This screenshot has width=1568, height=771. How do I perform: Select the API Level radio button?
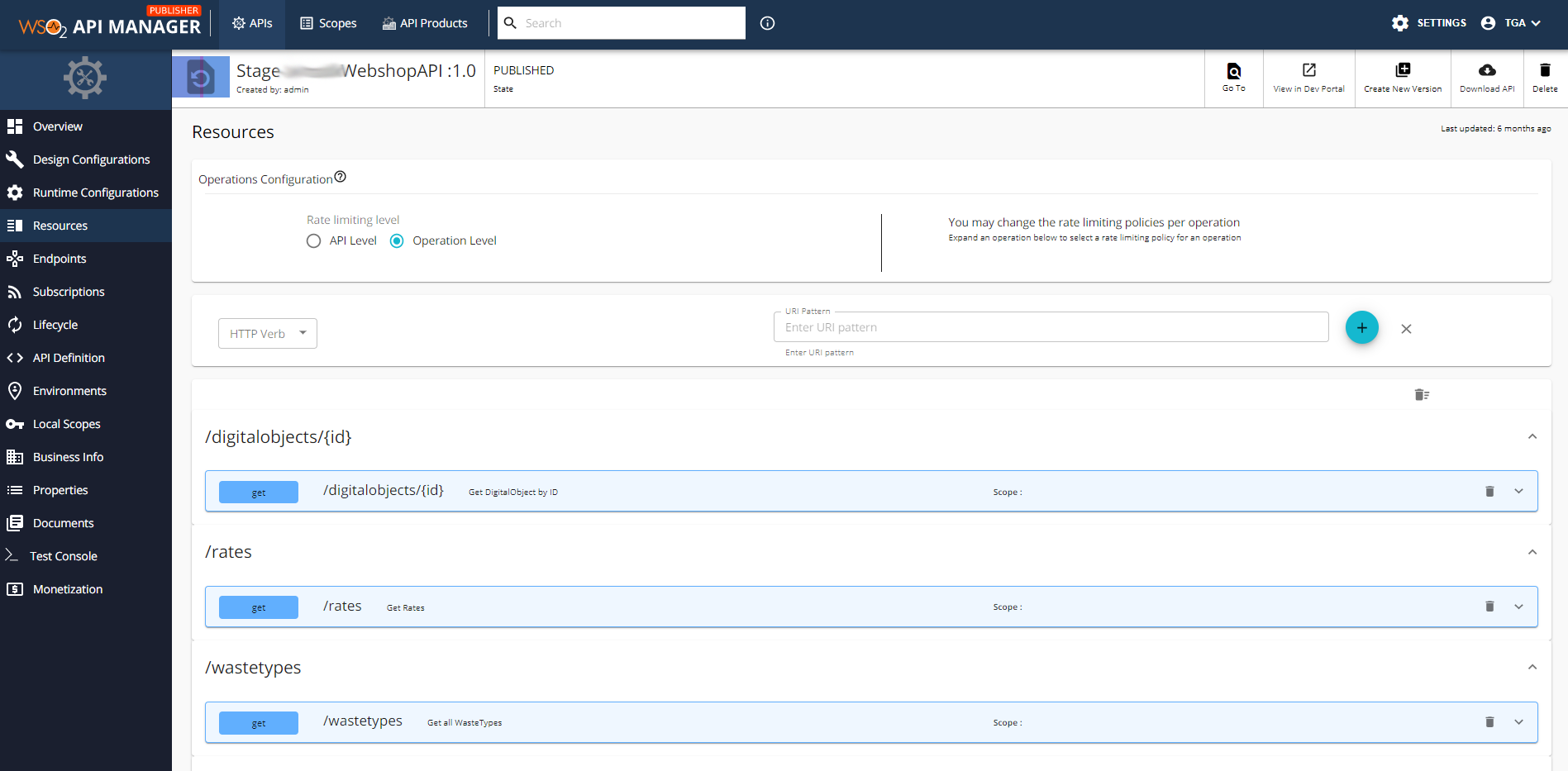point(313,241)
